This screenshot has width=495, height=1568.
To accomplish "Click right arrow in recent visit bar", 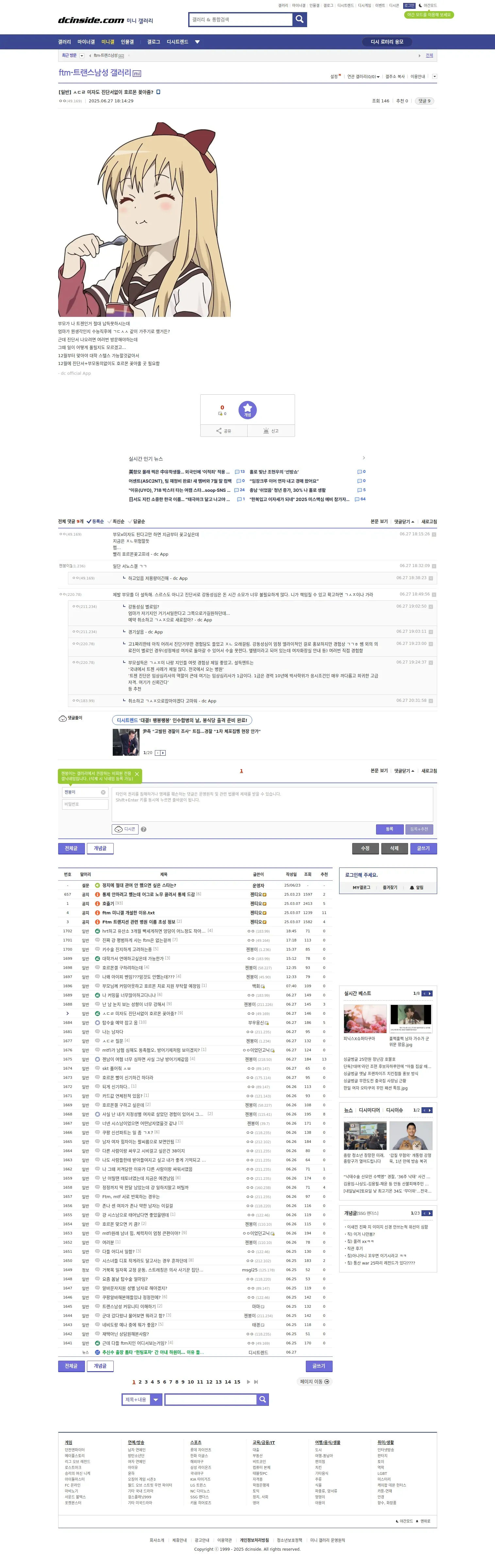I will point(419,55).
